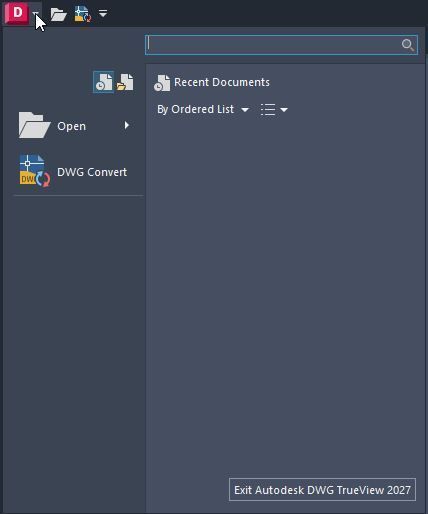Click the large DWG Convert icon
The image size is (428, 514).
(35, 171)
